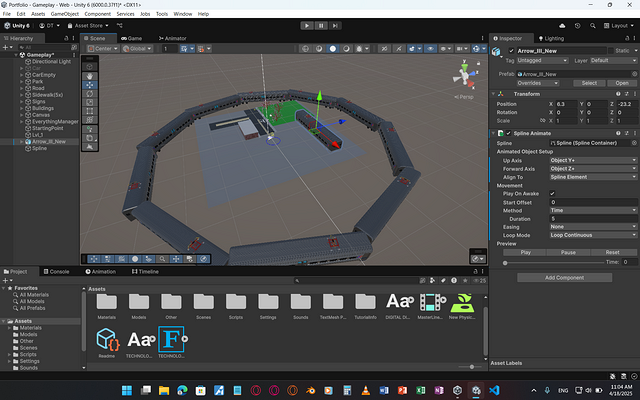The image size is (640, 400).
Task: Uncheck Play On Awake checkbox
Action: pos(552,193)
